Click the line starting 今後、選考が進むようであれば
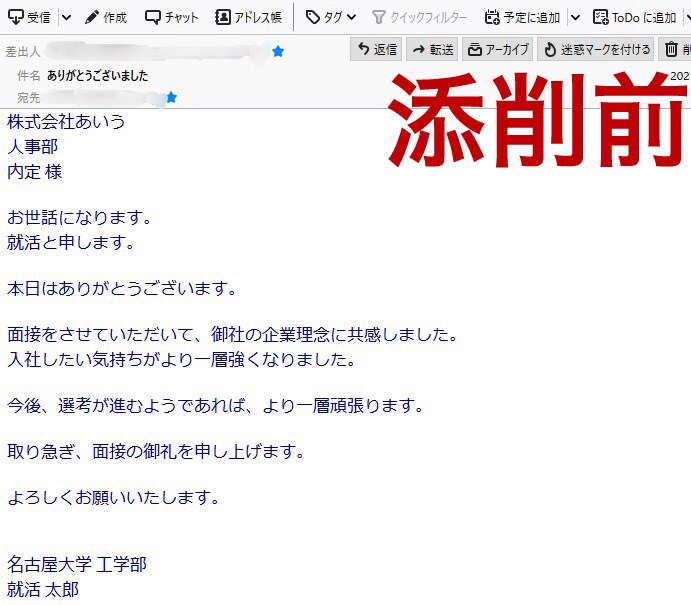Image resolution: width=691 pixels, height=605 pixels. [215, 405]
